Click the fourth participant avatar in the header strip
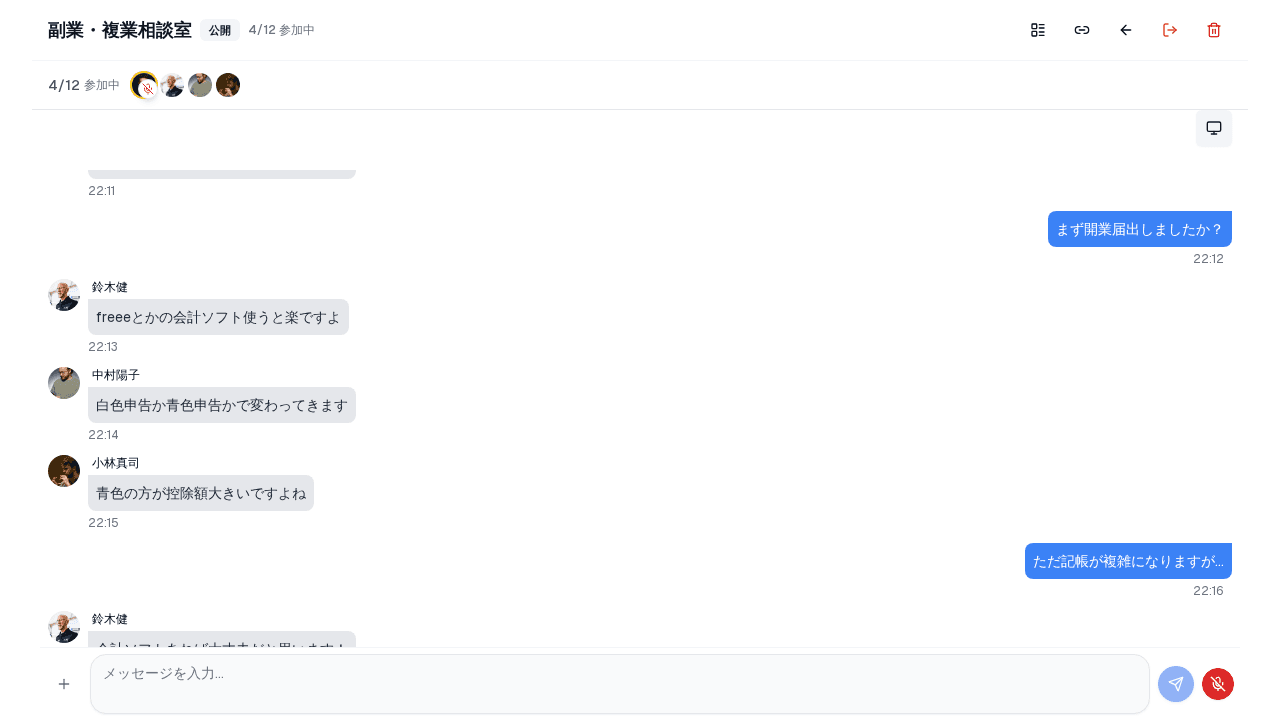1280x720 pixels. point(228,85)
